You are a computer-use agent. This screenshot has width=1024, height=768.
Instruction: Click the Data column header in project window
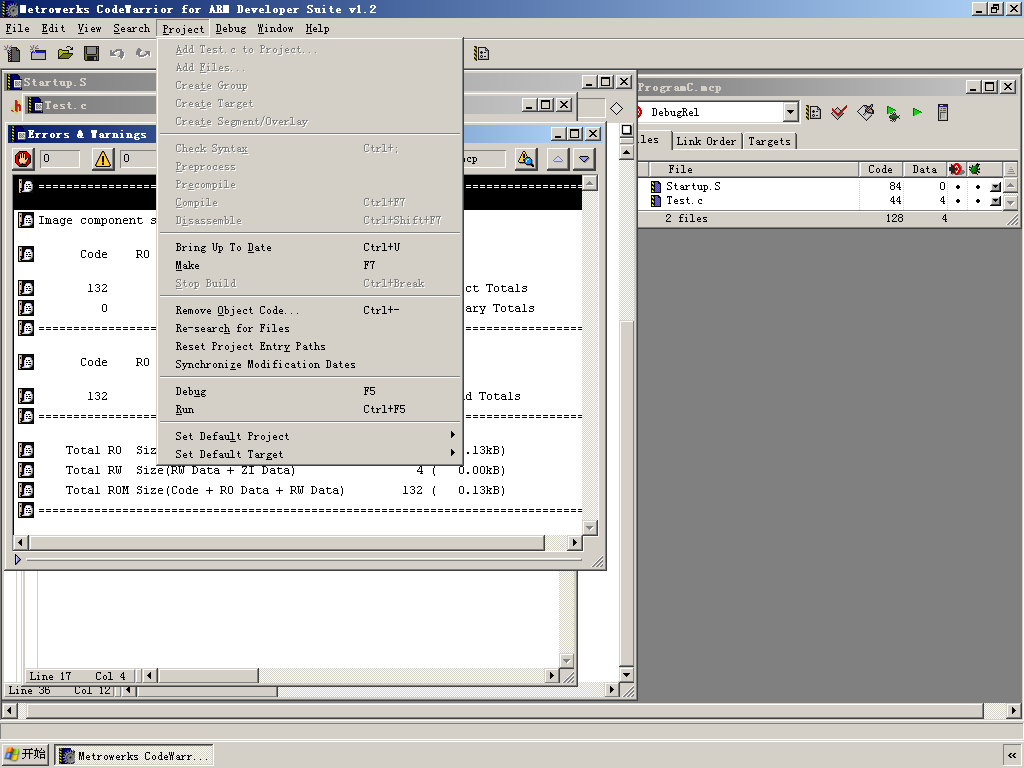[925, 170]
